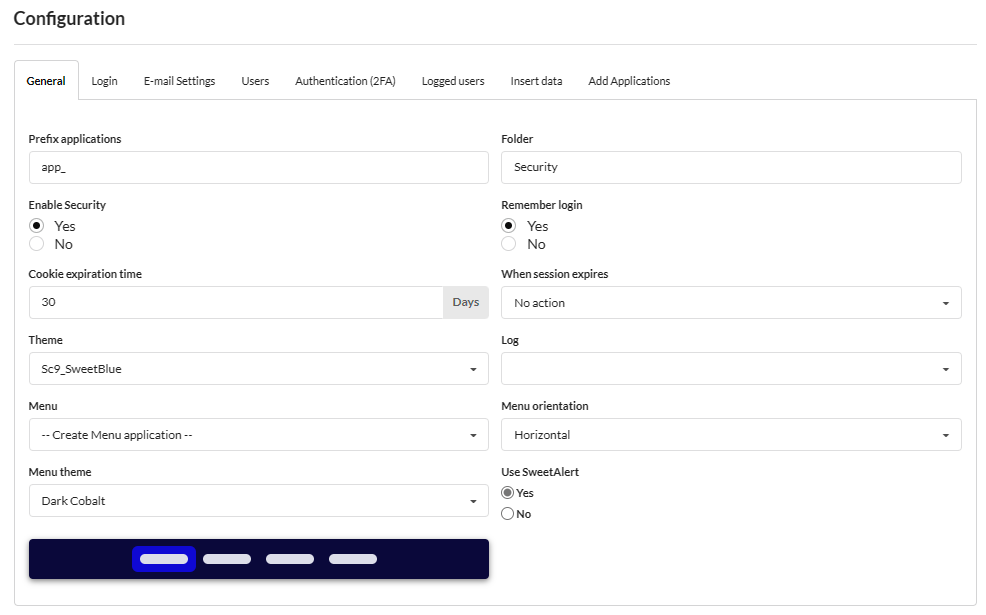Switch to the Logged users tab

tap(452, 81)
